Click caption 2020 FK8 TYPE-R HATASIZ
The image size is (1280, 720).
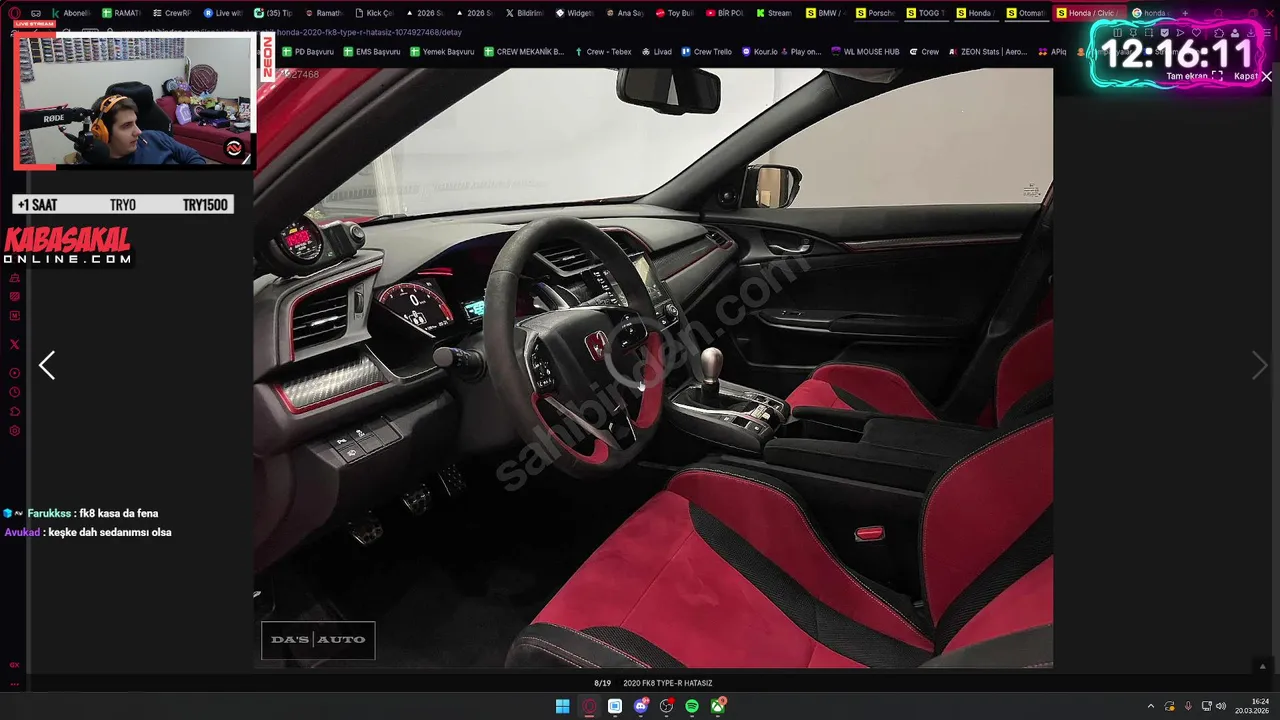(668, 683)
